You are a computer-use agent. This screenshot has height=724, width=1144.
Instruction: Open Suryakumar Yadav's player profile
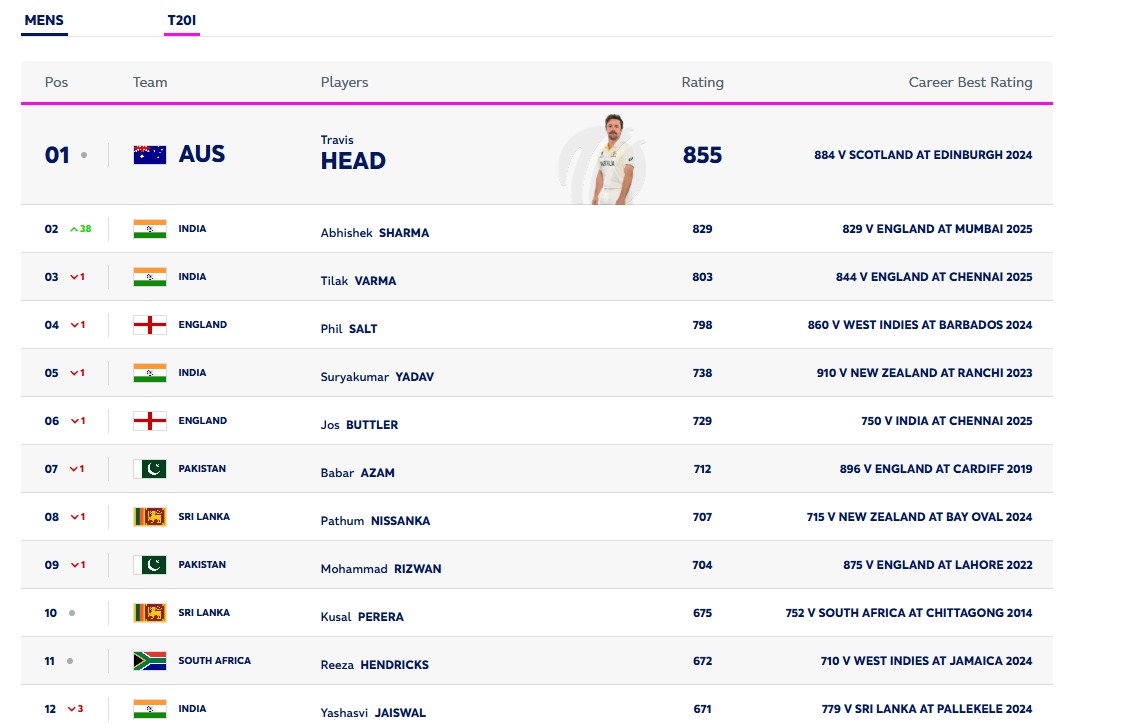(377, 377)
